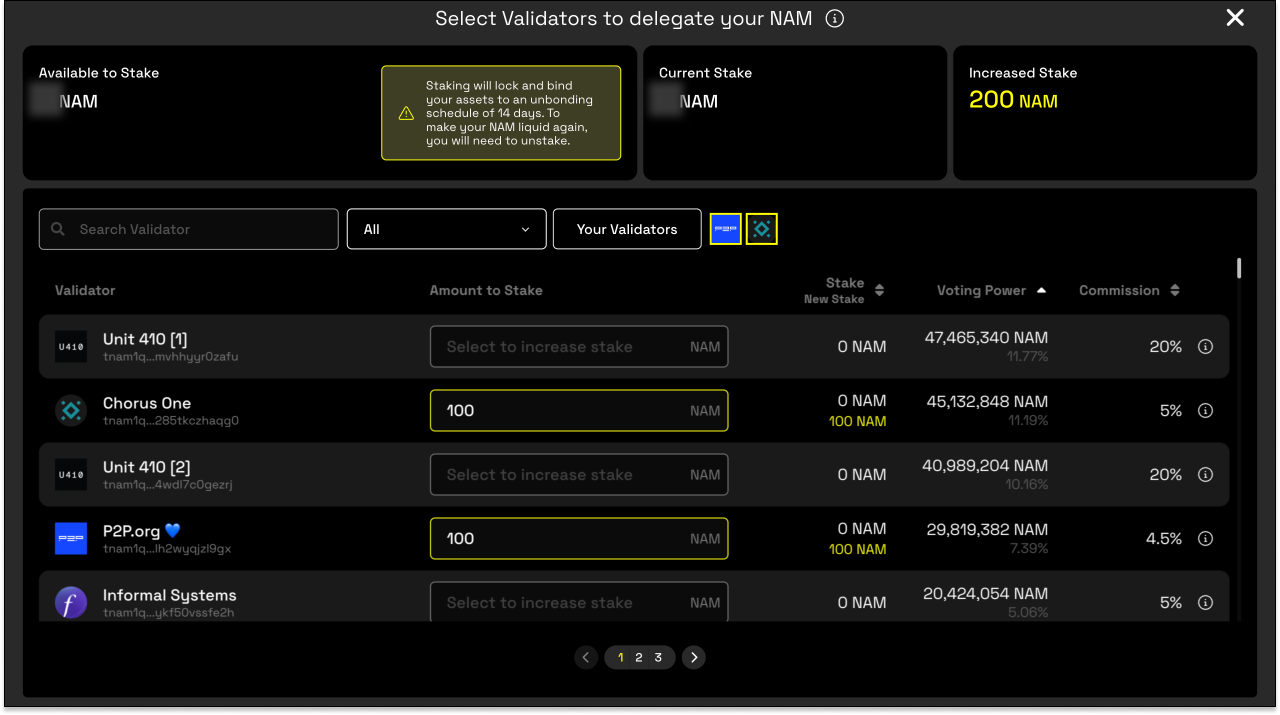Focus the Search Validator field
This screenshot has height=715, width=1280.
(x=189, y=229)
